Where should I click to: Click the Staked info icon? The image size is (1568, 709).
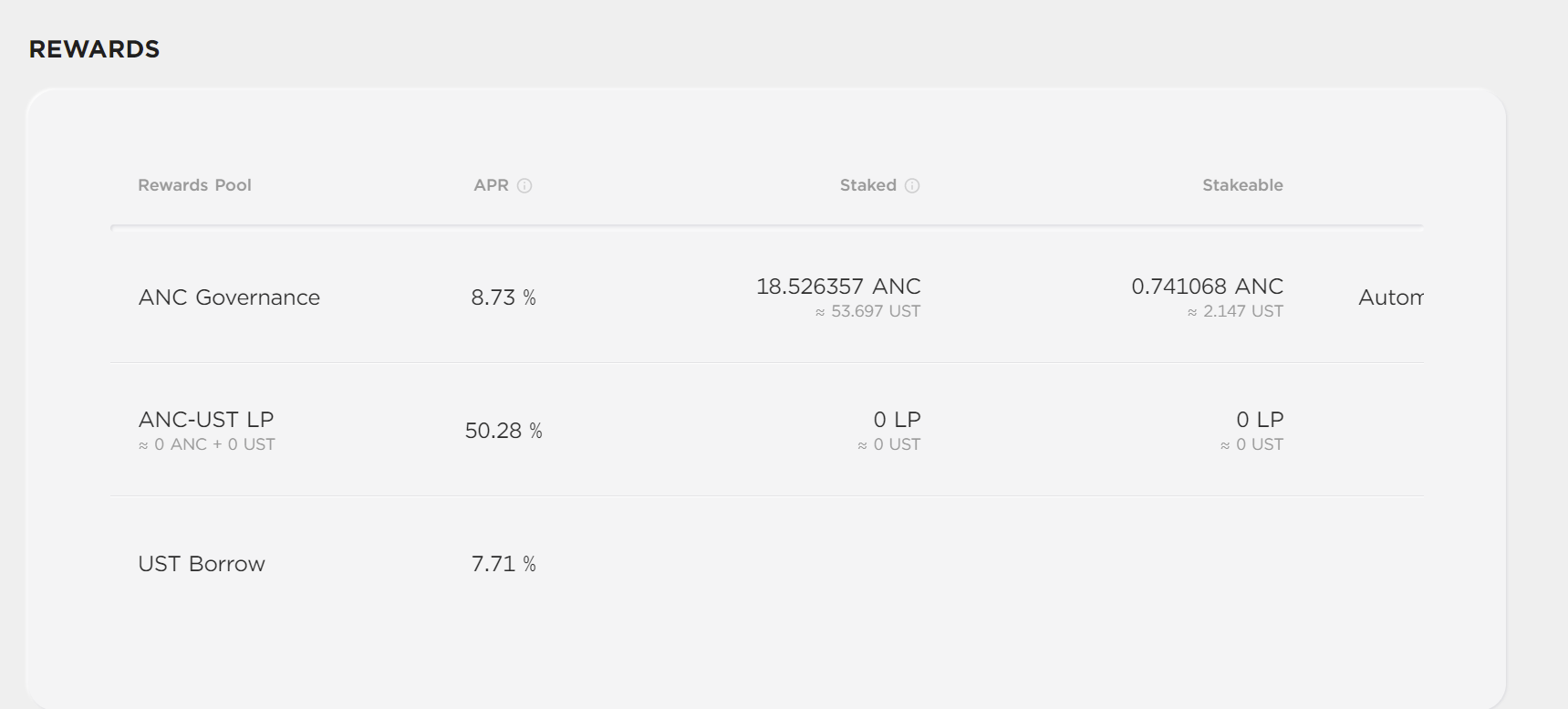912,186
